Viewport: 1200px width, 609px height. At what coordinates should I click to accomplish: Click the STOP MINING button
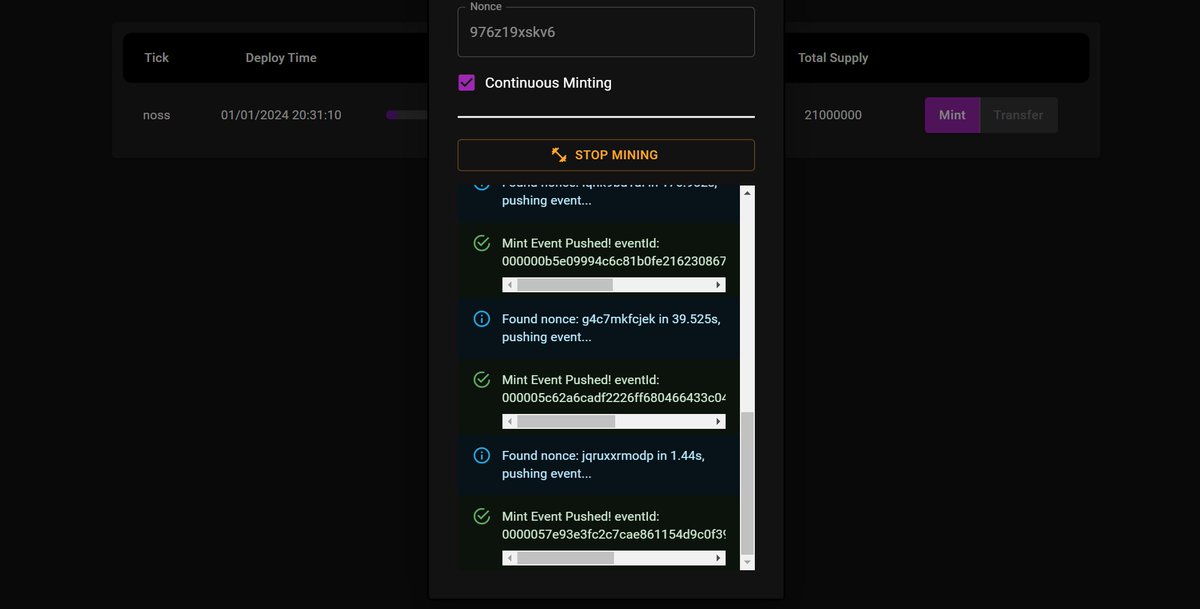pos(606,155)
